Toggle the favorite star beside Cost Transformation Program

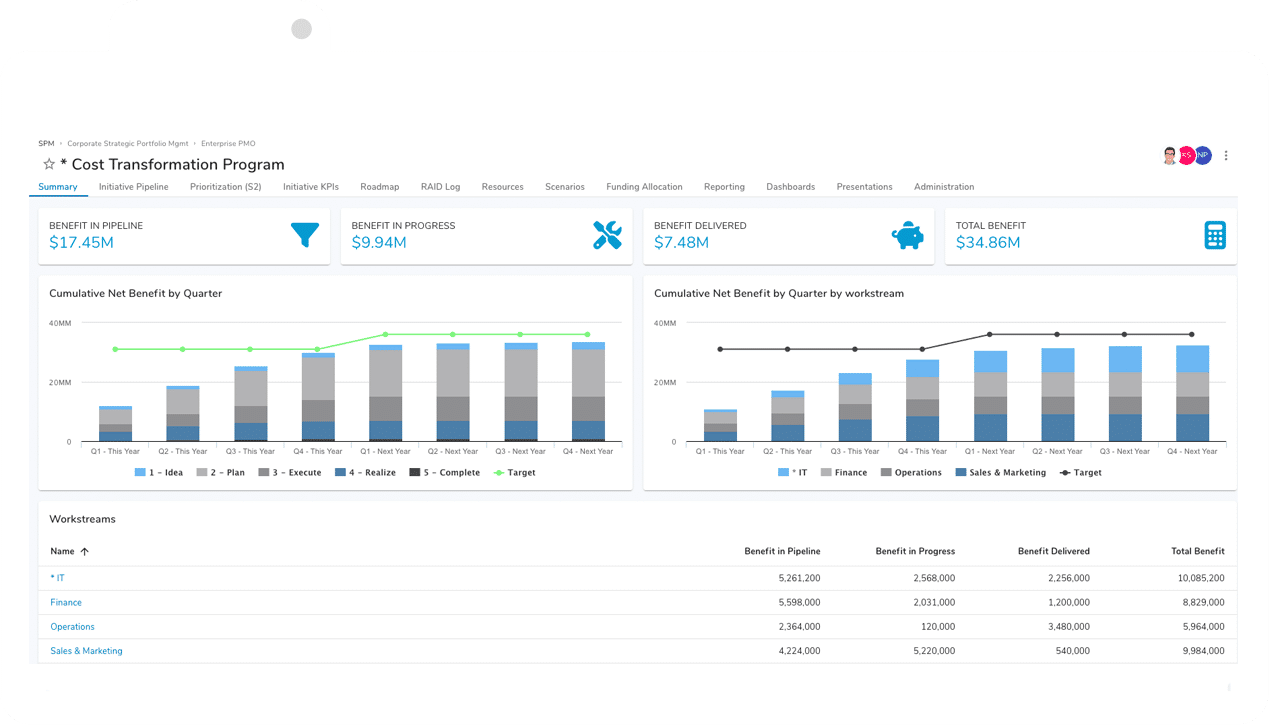click(x=47, y=164)
